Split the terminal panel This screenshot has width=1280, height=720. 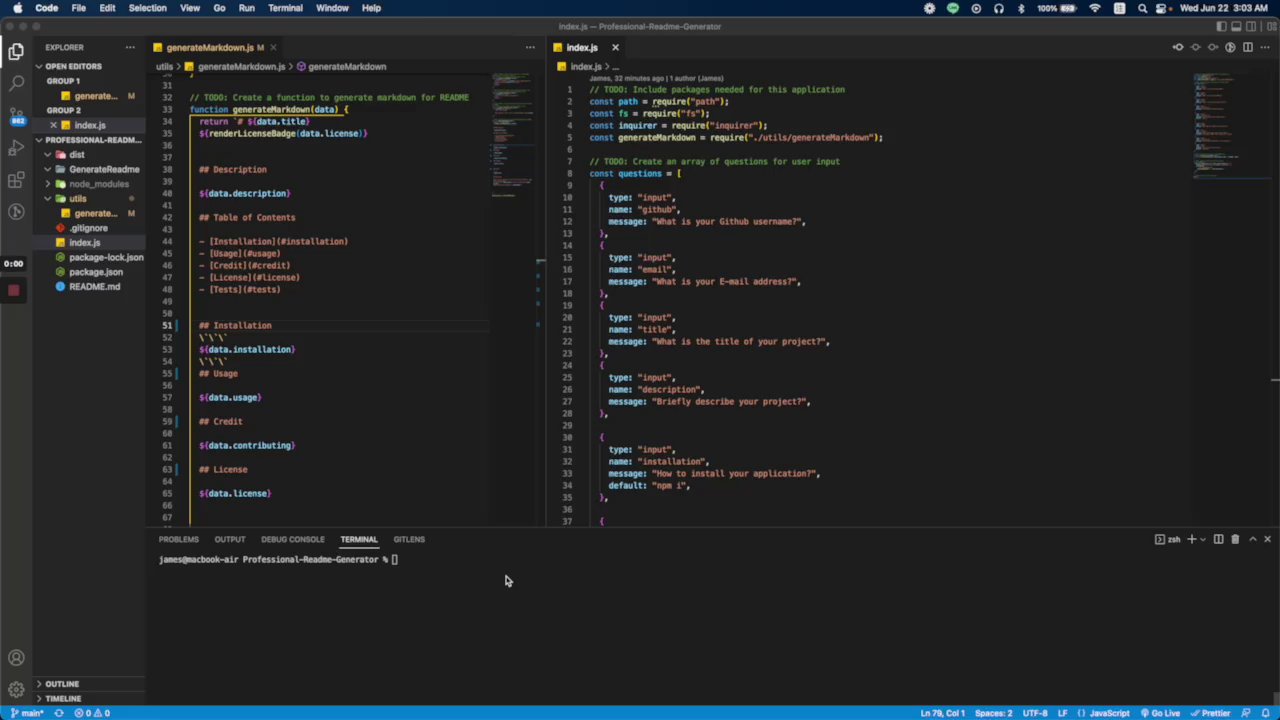(x=1218, y=539)
